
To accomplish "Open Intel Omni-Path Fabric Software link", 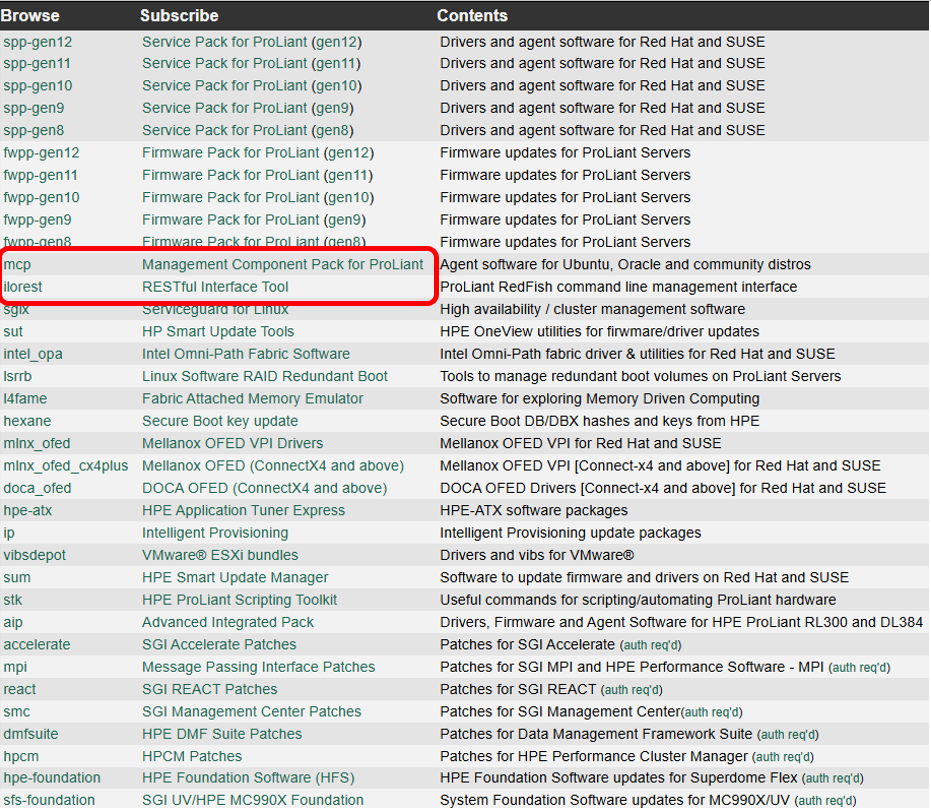I will point(246,354).
